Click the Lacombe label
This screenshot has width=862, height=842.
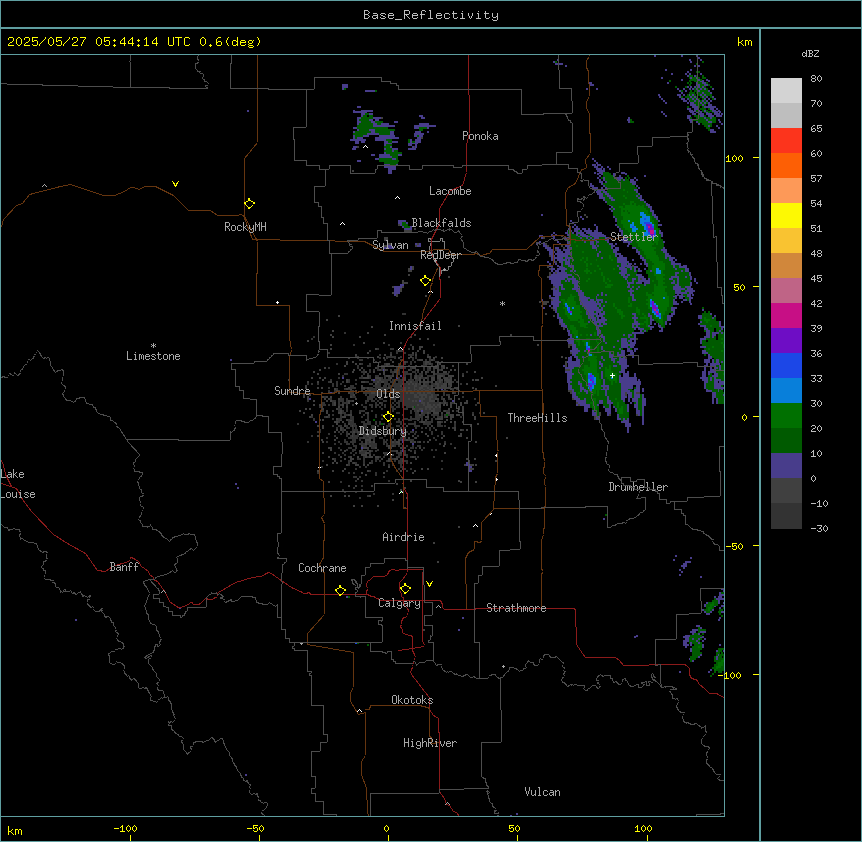coord(450,191)
